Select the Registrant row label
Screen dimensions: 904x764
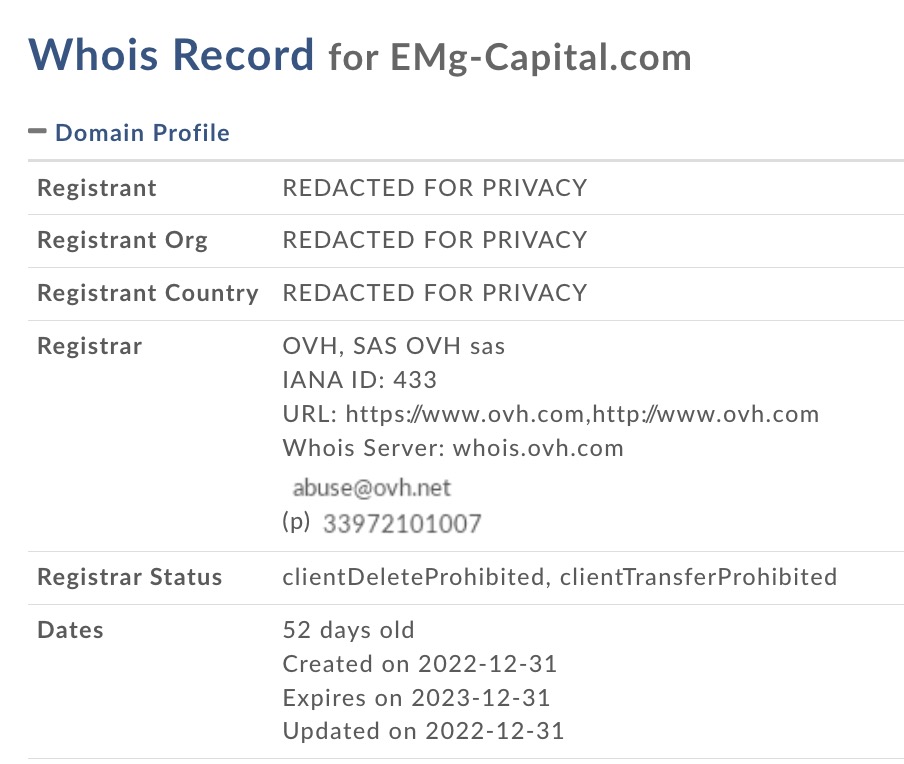96,188
